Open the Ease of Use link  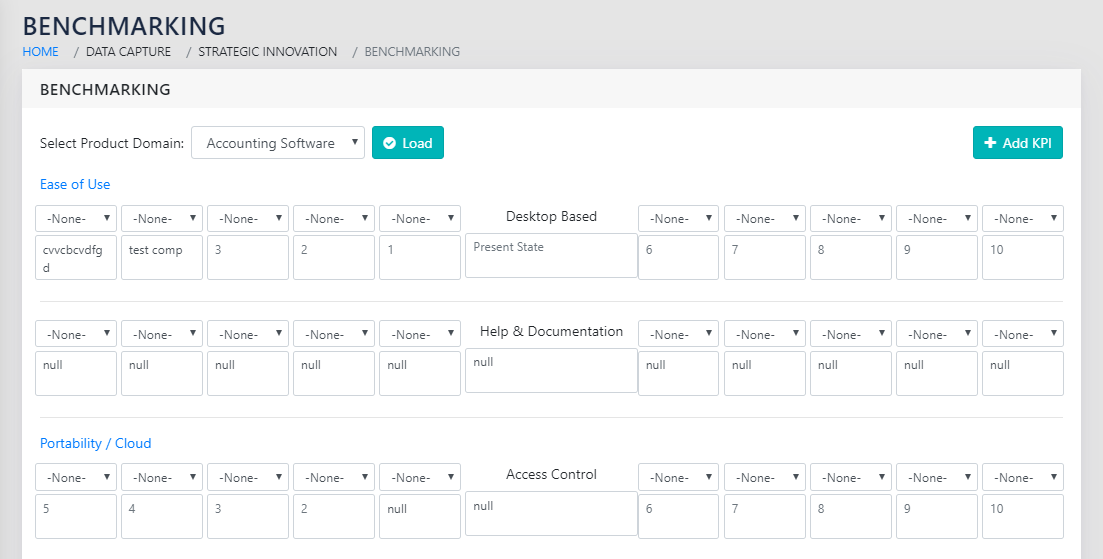[x=75, y=185]
